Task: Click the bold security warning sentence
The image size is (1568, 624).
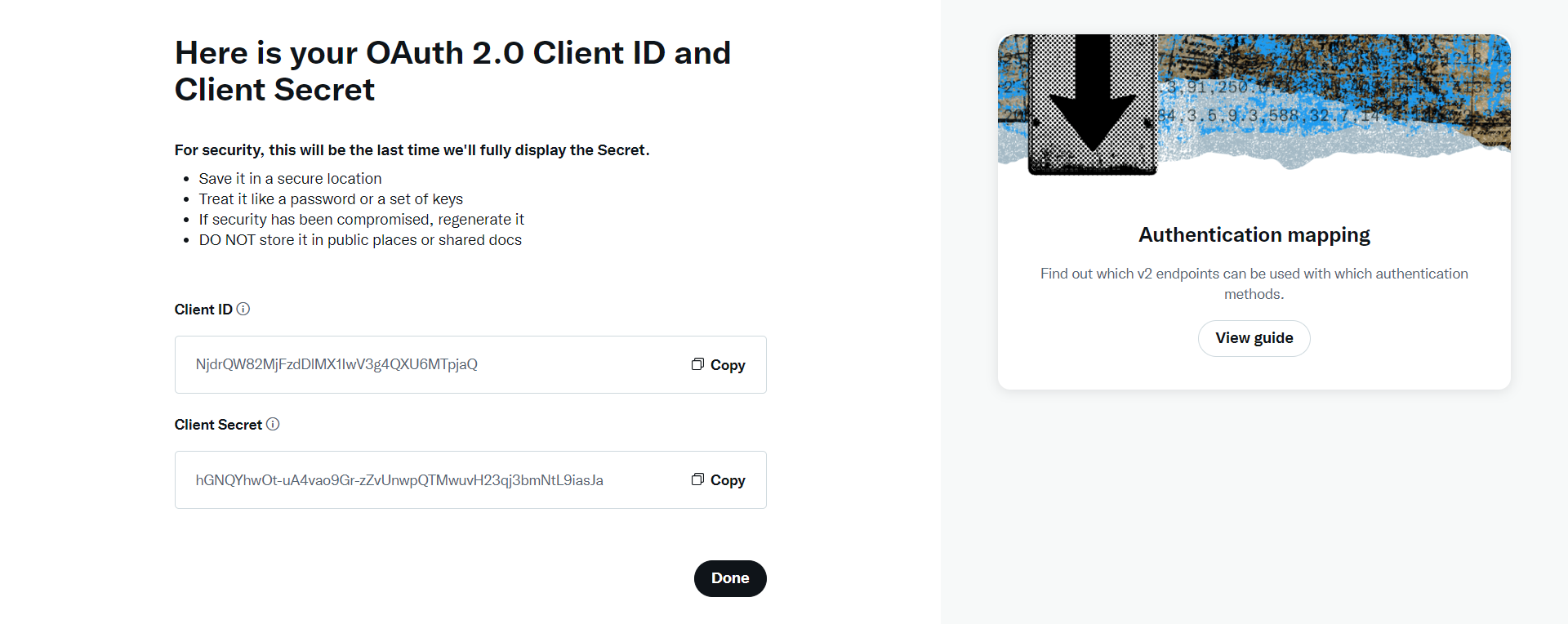Action: [x=412, y=150]
